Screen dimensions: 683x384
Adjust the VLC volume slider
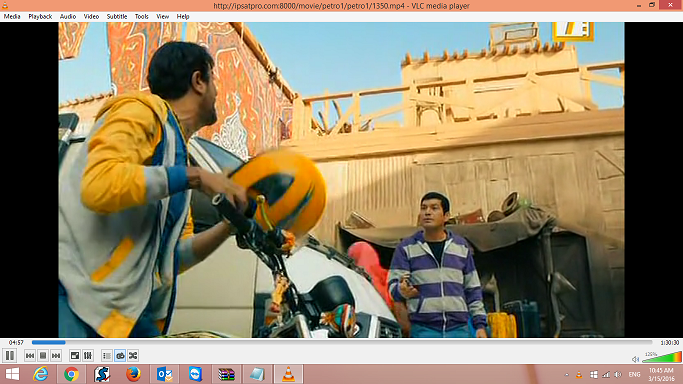661,357
